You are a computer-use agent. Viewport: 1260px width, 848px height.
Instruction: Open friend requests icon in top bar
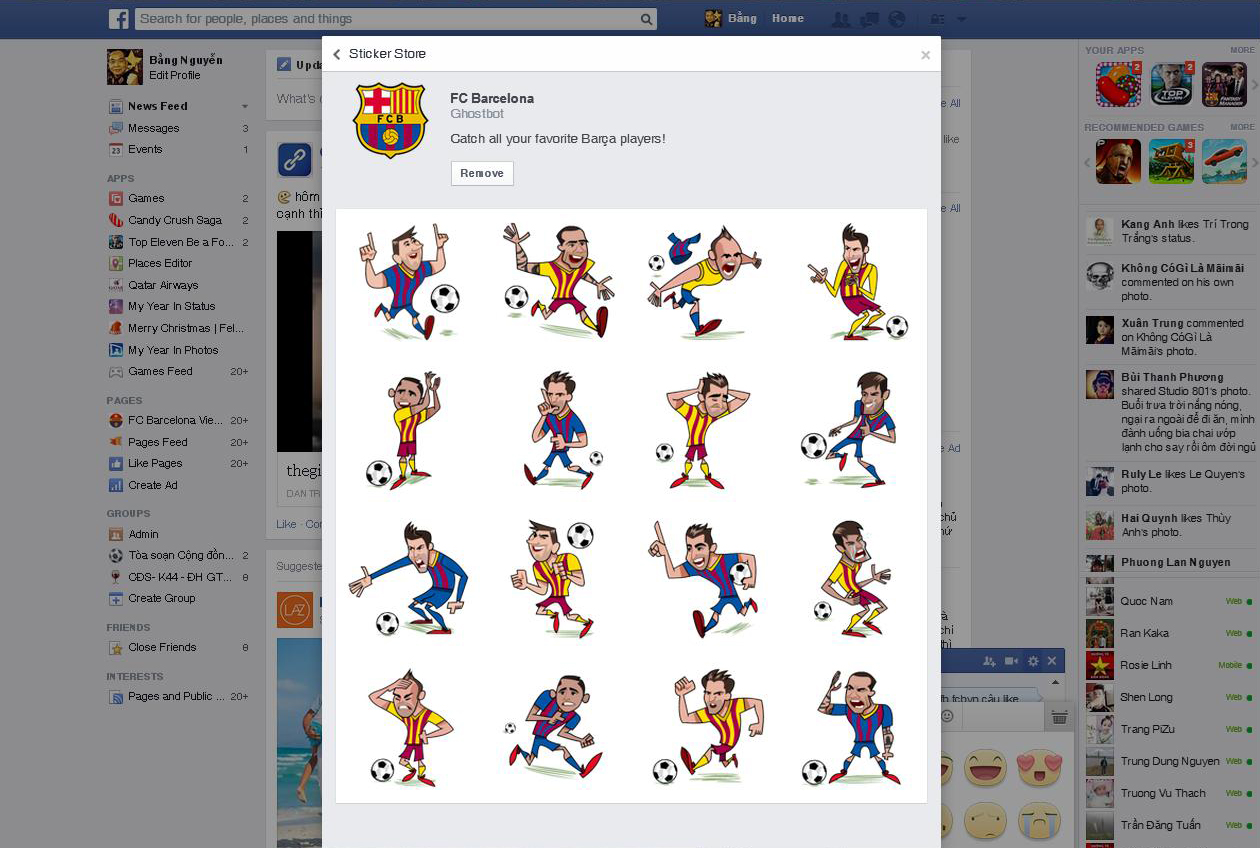(x=841, y=19)
